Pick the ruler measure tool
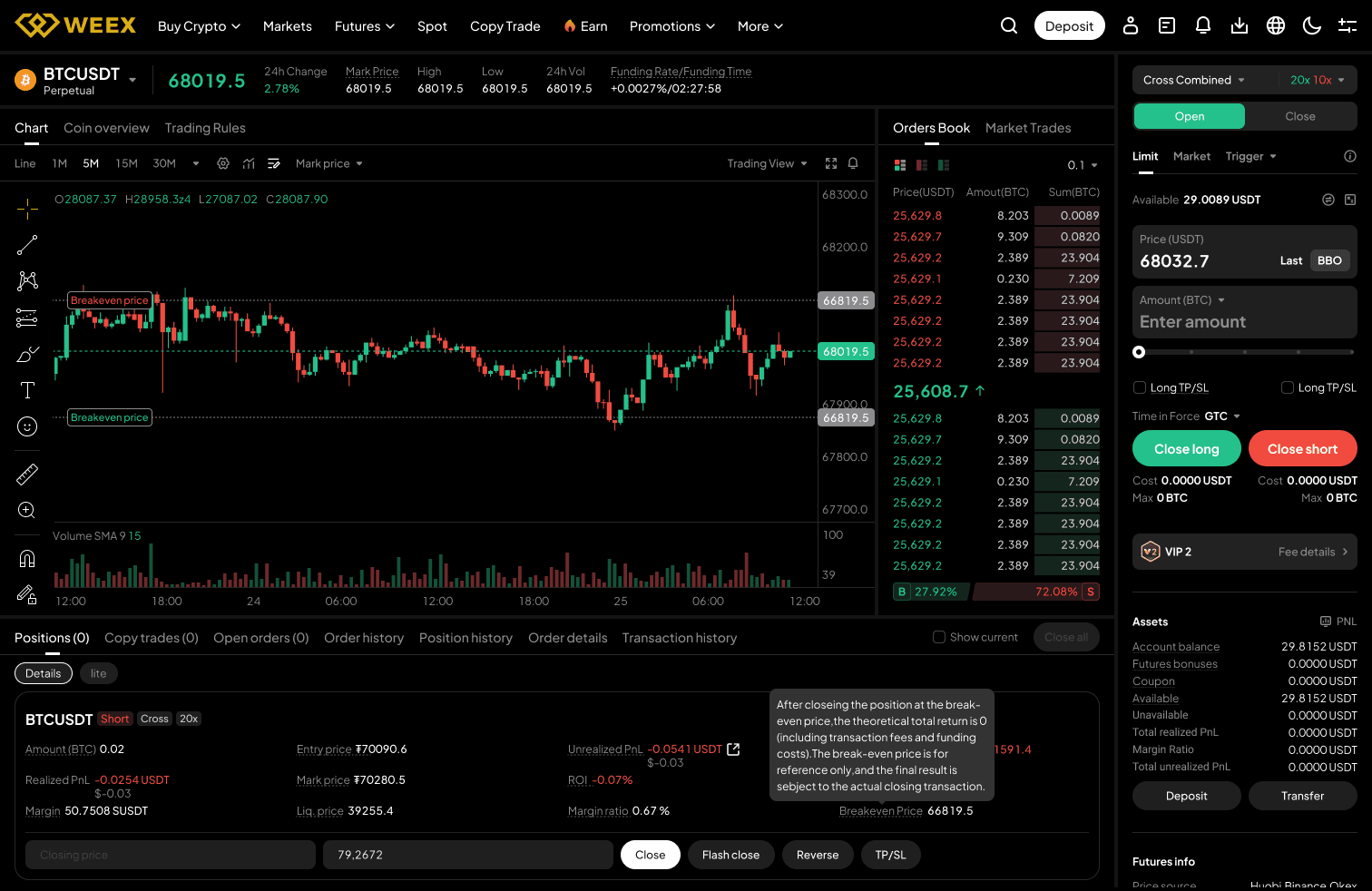 (x=27, y=474)
